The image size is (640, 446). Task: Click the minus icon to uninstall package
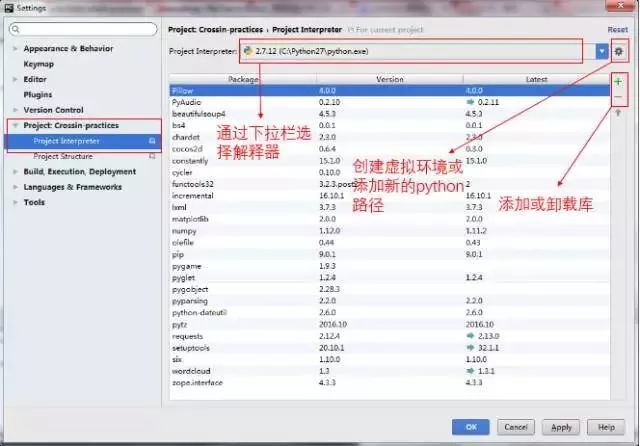pyautogui.click(x=618, y=97)
